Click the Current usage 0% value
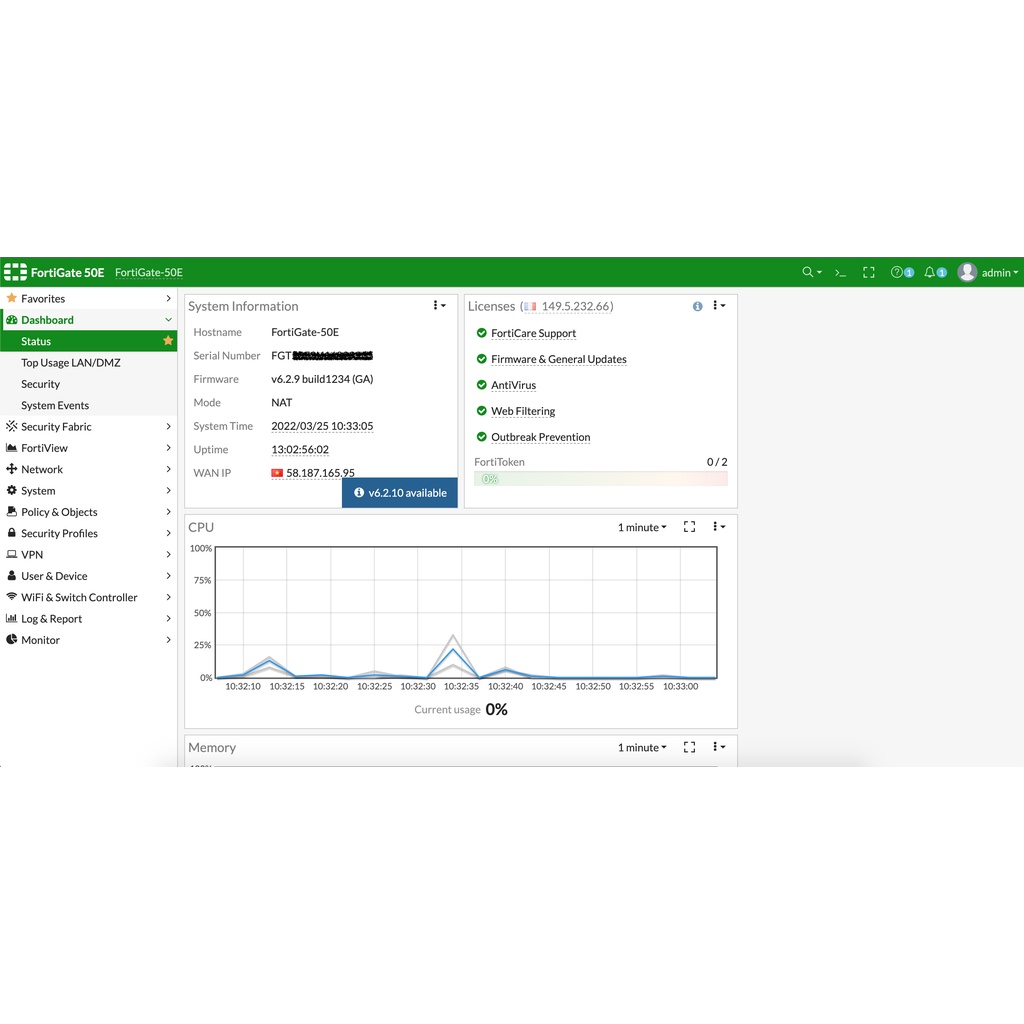This screenshot has width=1024, height=1024. (x=496, y=709)
